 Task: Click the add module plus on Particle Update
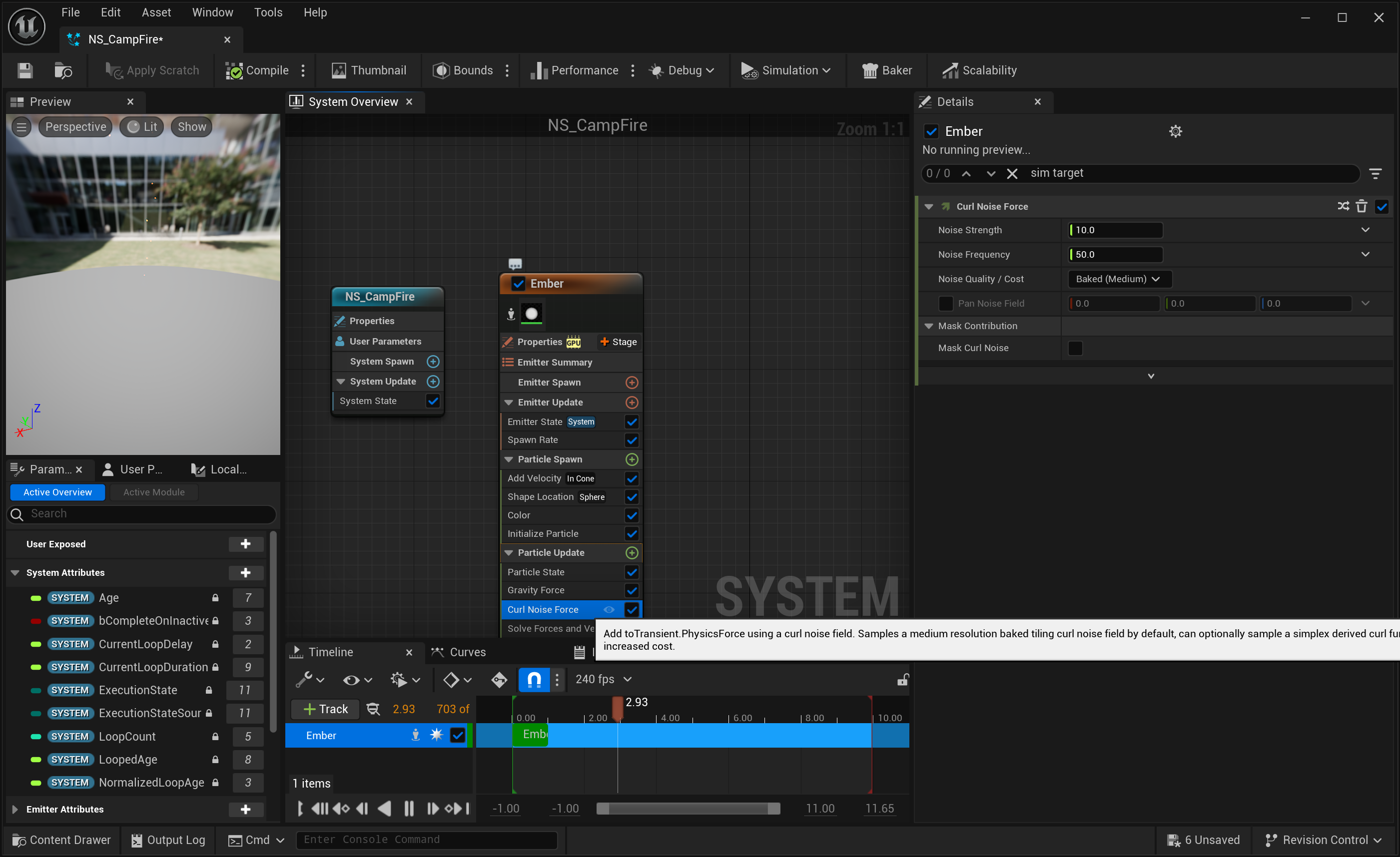tap(631, 552)
